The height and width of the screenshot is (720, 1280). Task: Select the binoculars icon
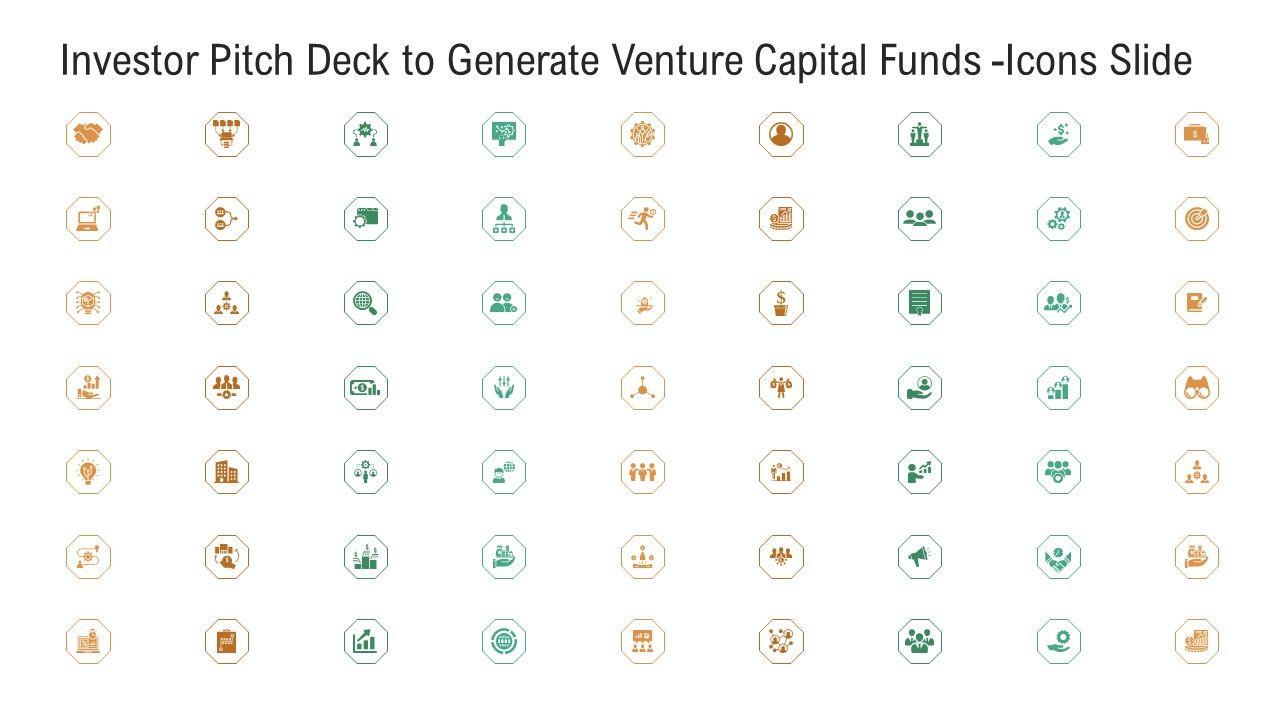[x=1197, y=387]
